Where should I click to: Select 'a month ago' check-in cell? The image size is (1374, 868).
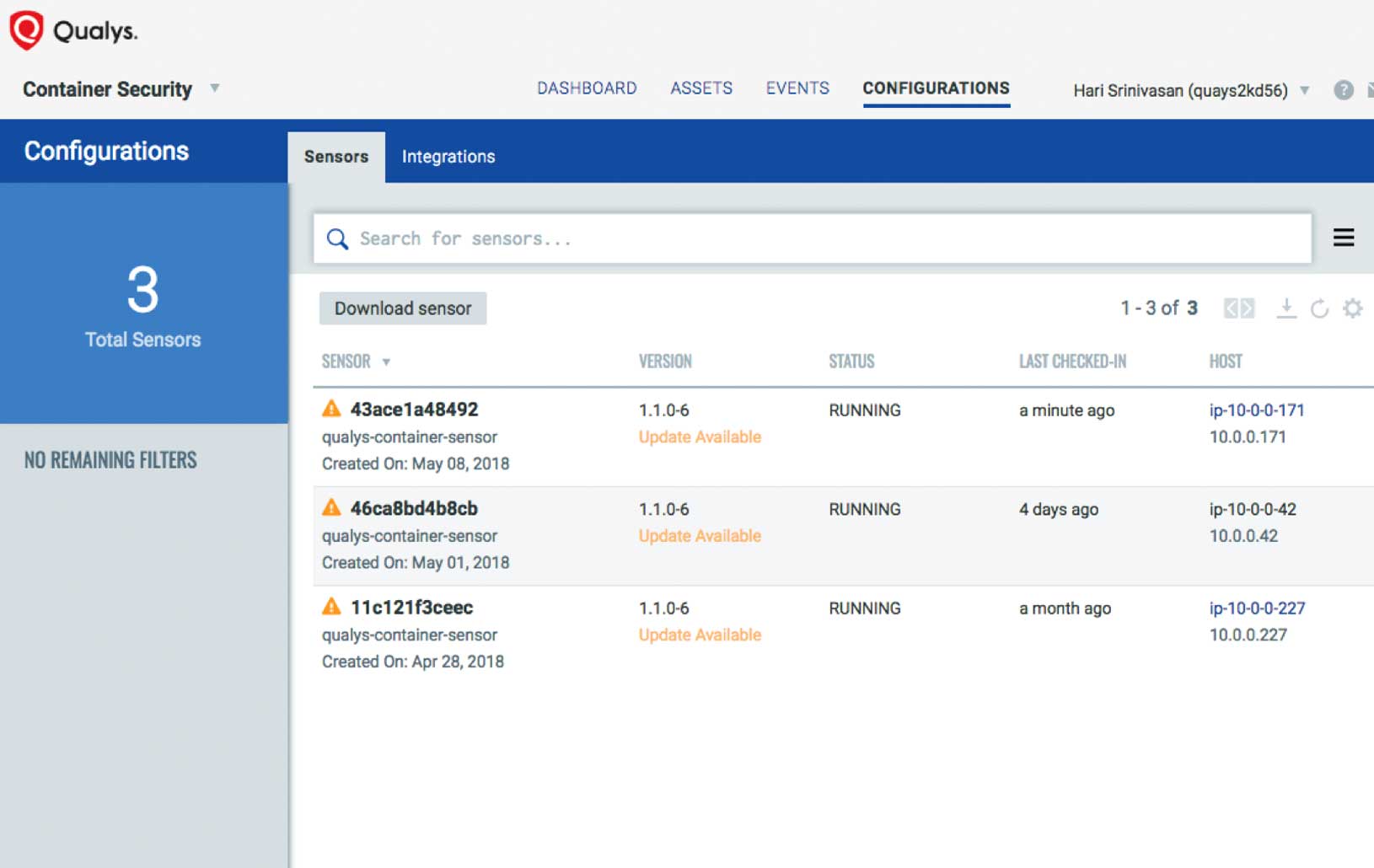(1065, 608)
